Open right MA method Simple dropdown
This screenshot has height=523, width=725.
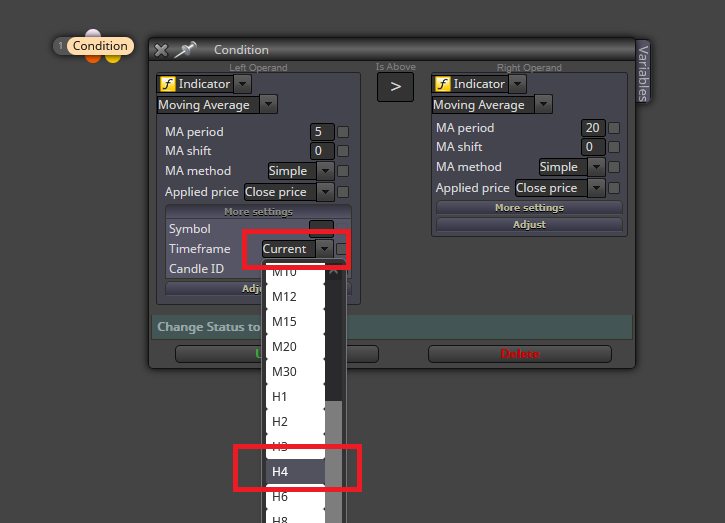click(596, 167)
